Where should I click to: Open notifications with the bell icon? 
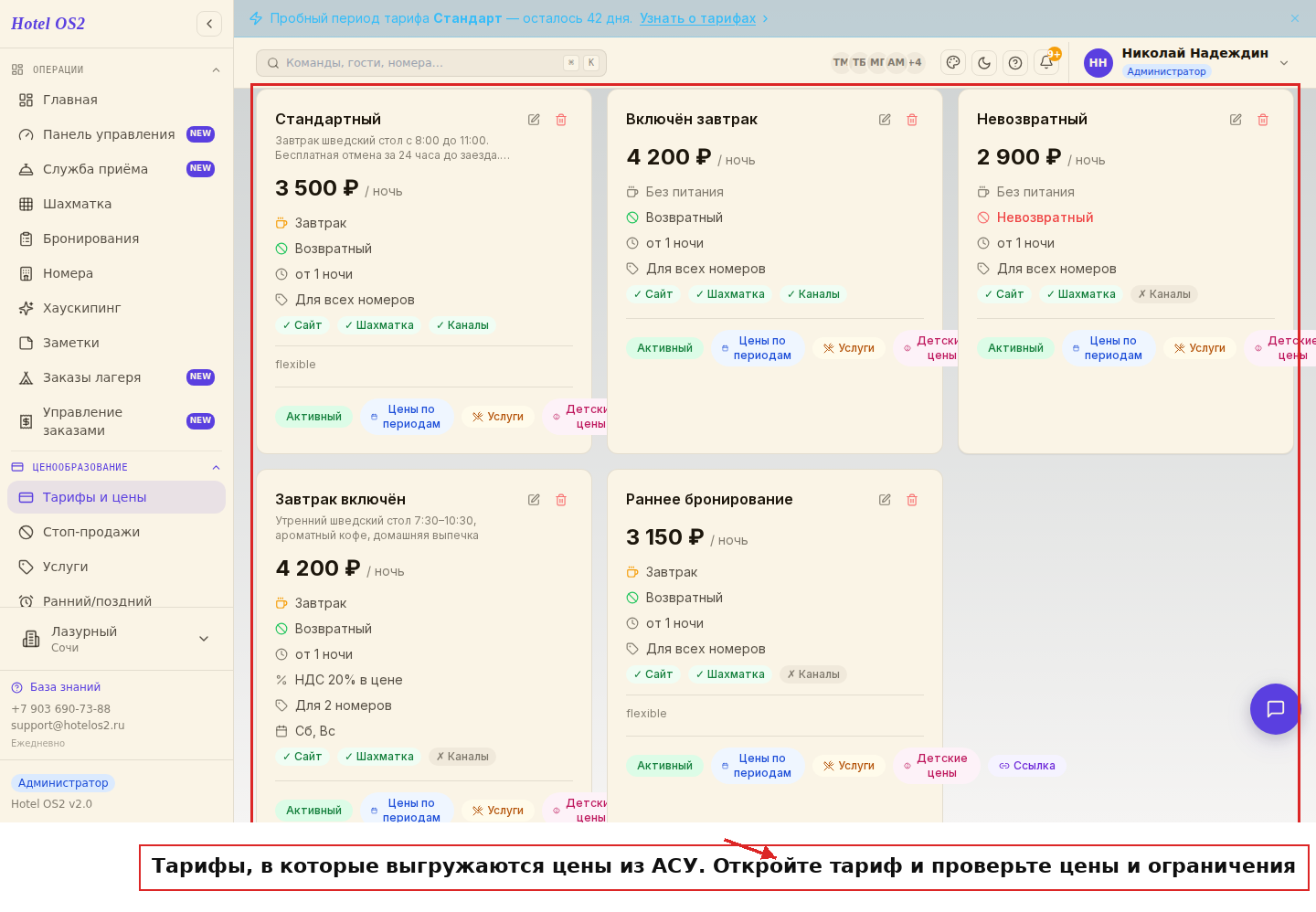pos(1046,63)
